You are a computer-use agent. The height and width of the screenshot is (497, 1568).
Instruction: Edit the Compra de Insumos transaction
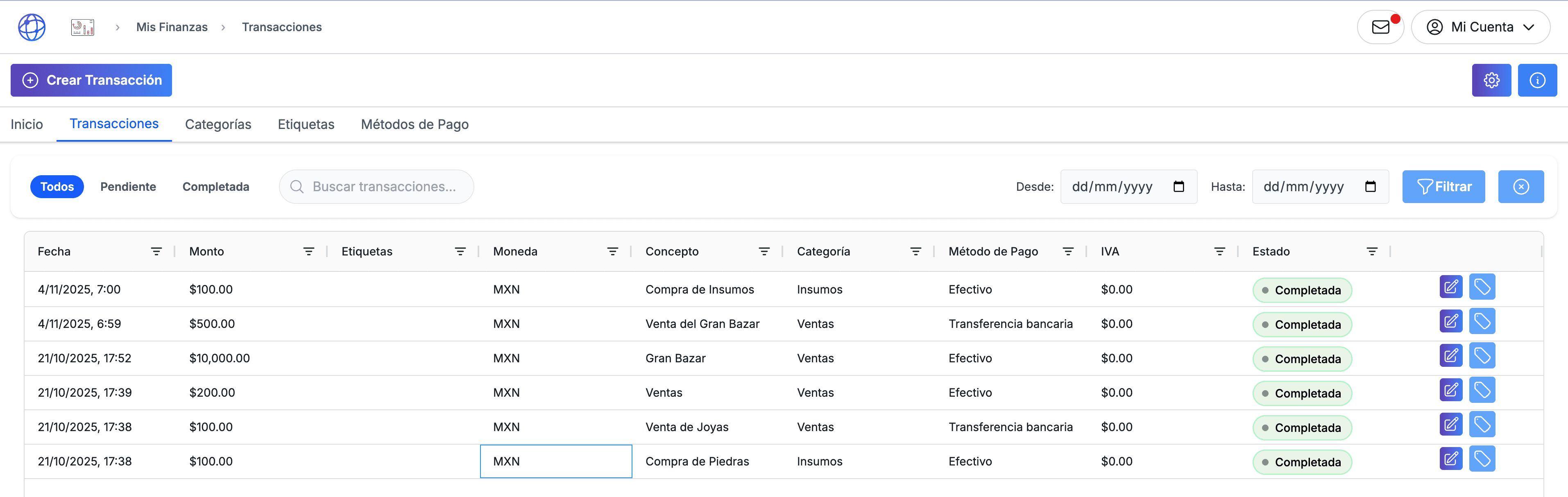point(1451,287)
